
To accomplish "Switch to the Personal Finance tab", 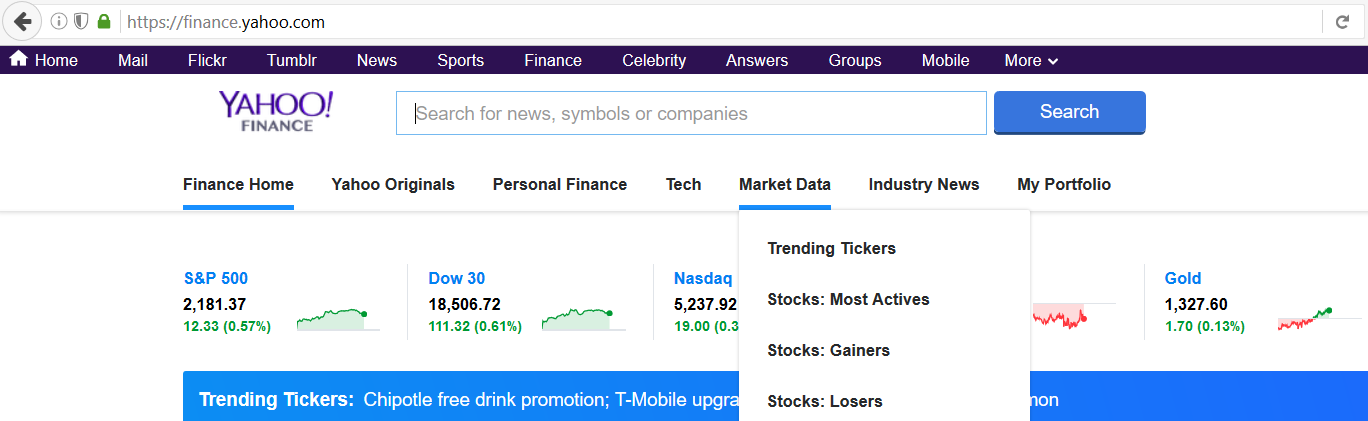I will pos(559,184).
